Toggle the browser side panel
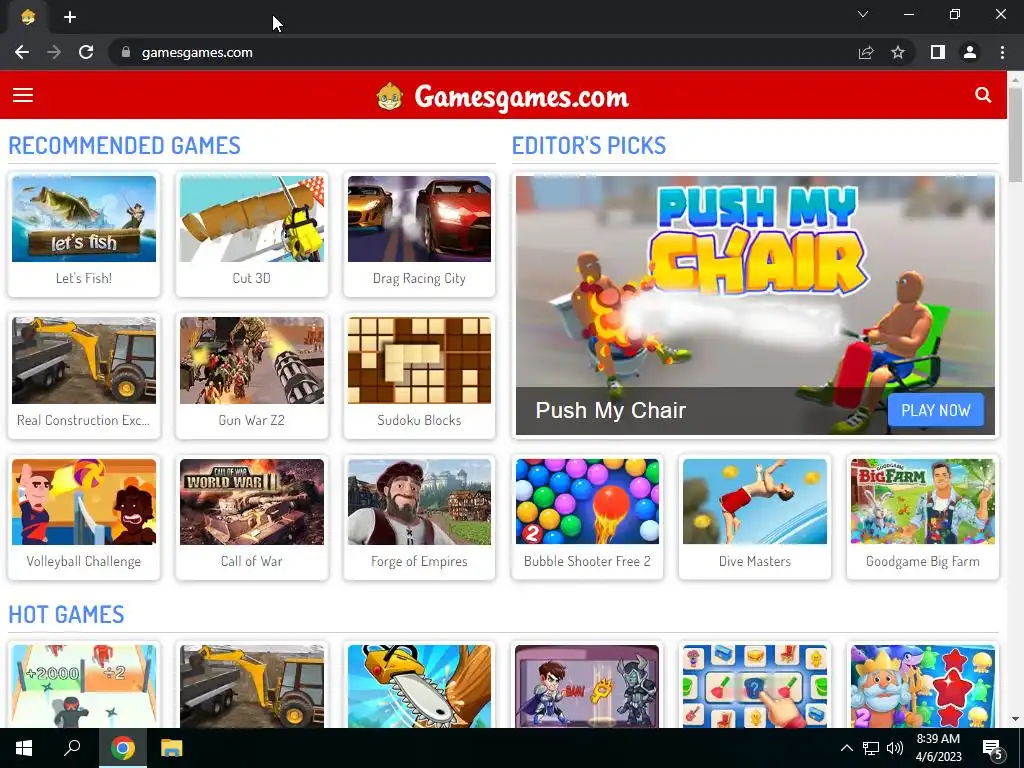The height and width of the screenshot is (768, 1024). [938, 52]
